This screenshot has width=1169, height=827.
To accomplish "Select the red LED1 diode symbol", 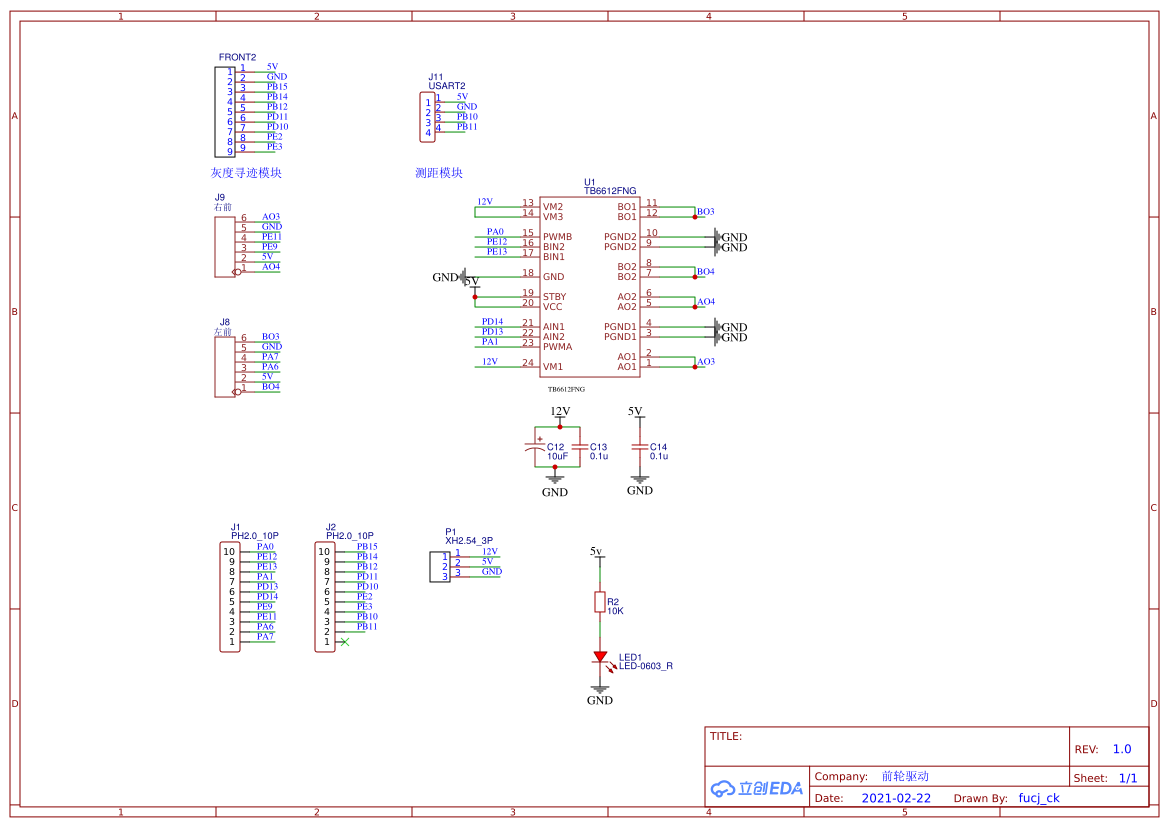I will pos(600,657).
